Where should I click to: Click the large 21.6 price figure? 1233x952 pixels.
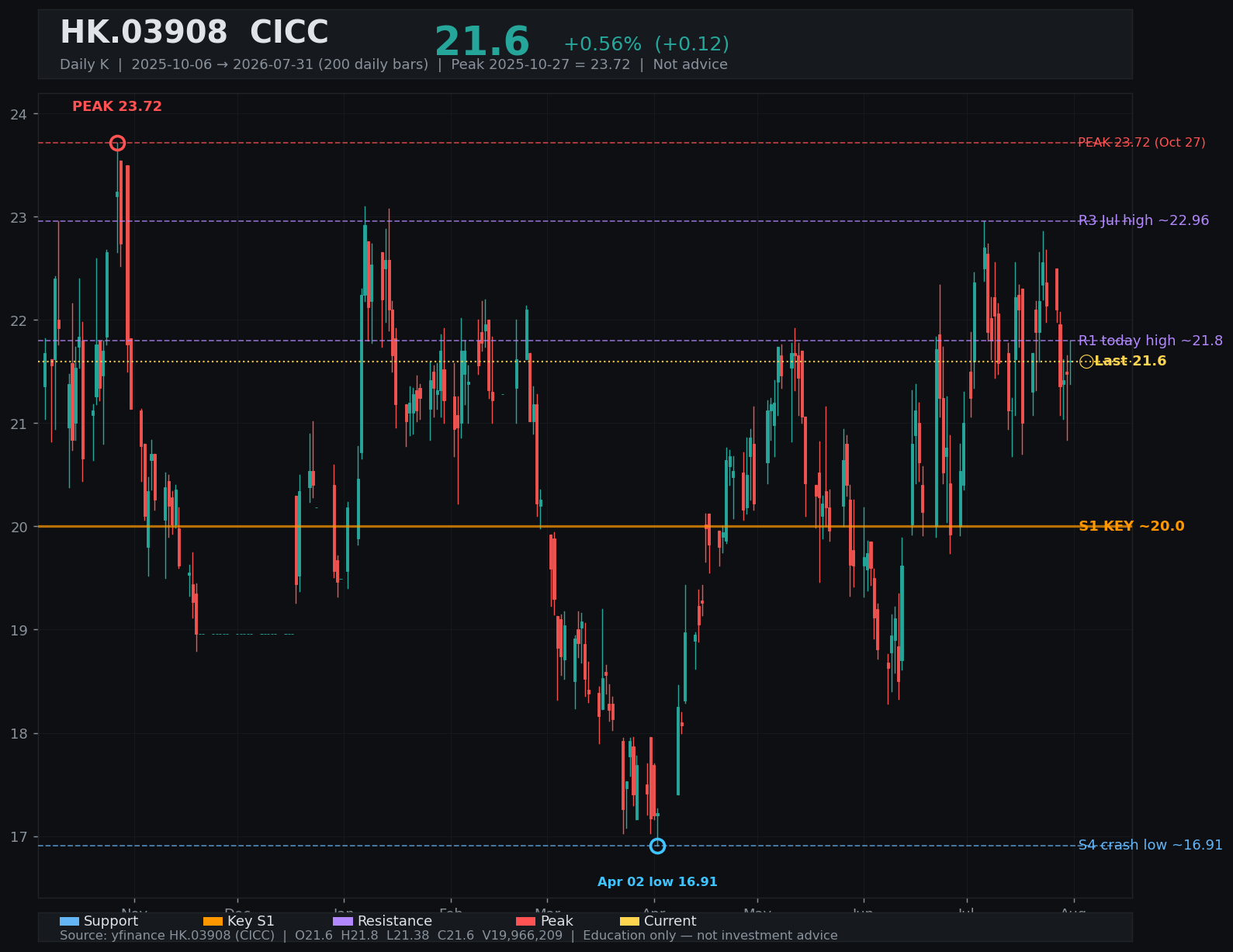click(482, 42)
